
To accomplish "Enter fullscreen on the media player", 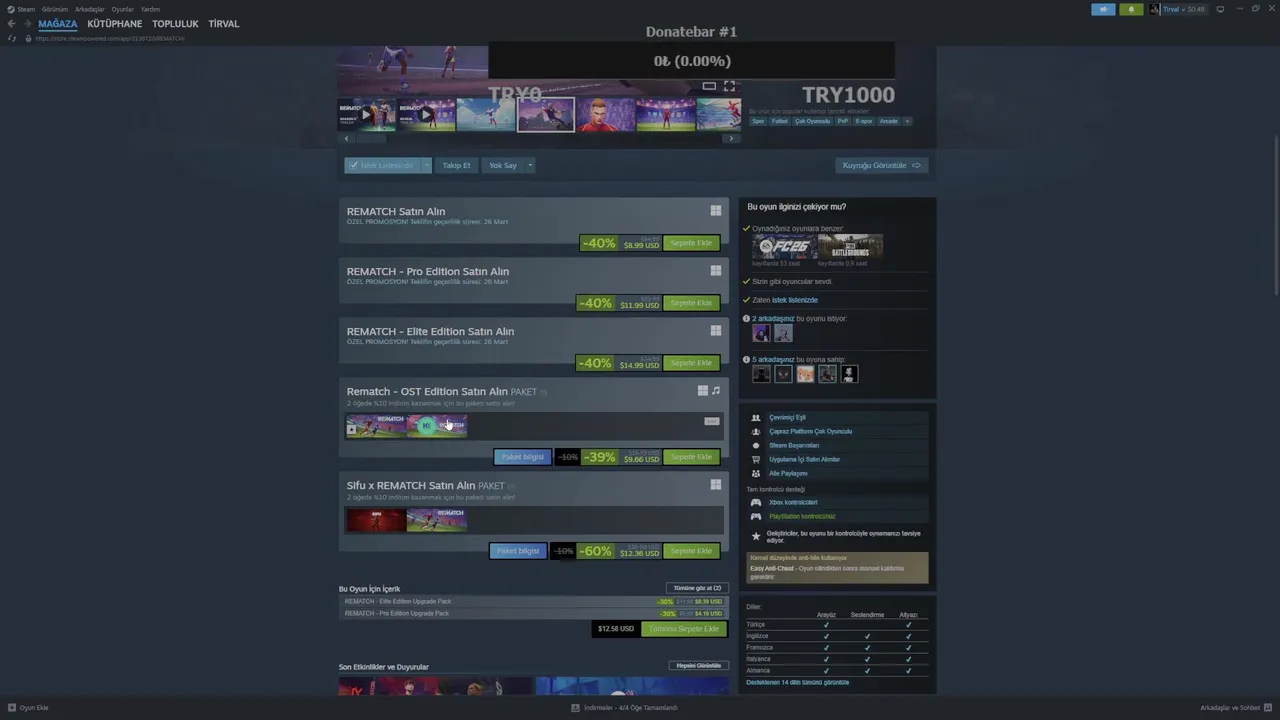I will pos(729,86).
